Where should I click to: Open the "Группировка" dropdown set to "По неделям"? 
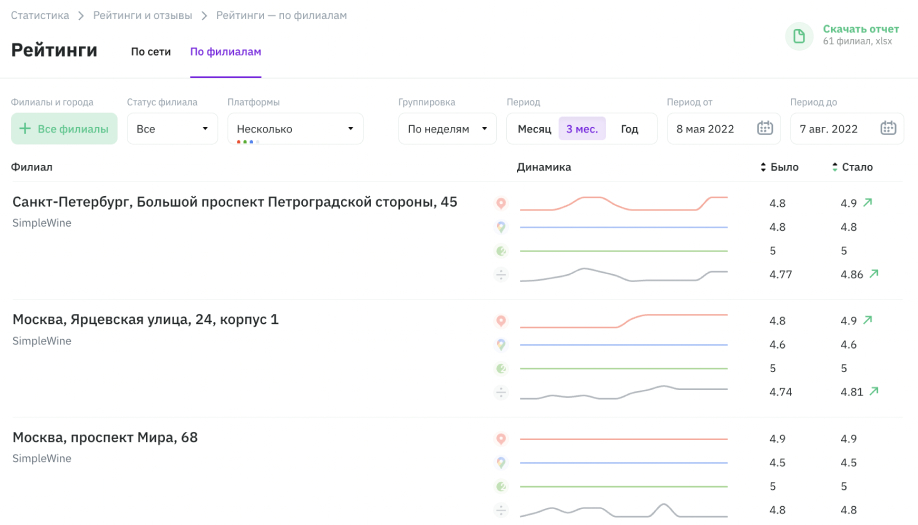(447, 129)
